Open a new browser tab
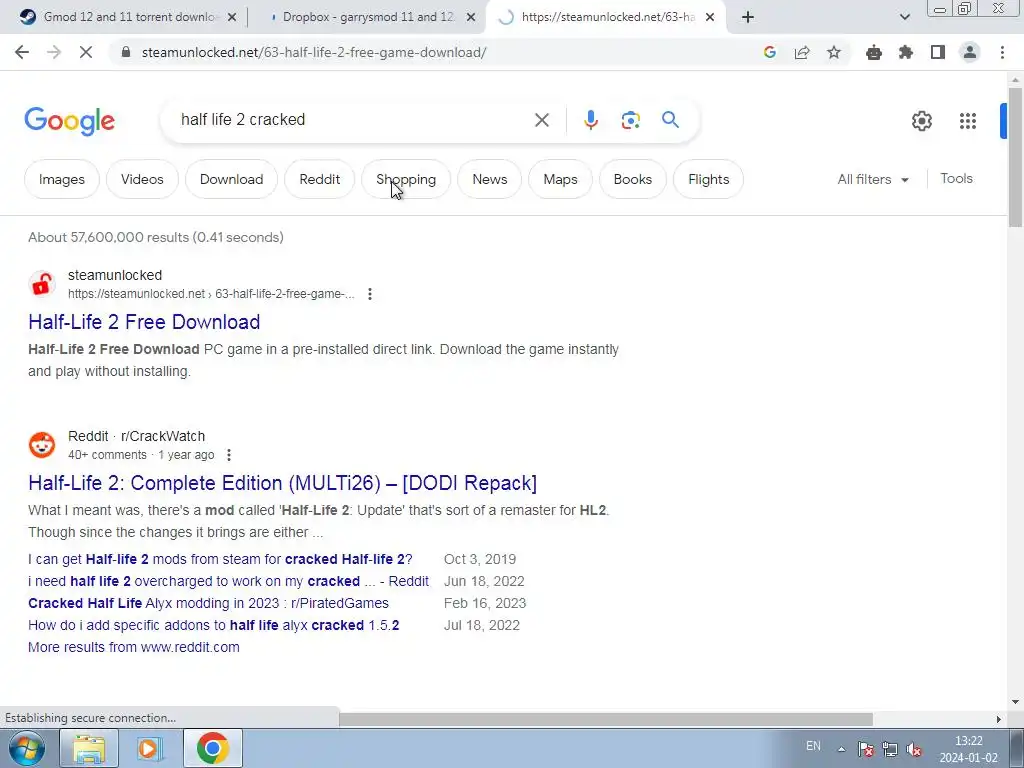The image size is (1024, 768). click(748, 18)
